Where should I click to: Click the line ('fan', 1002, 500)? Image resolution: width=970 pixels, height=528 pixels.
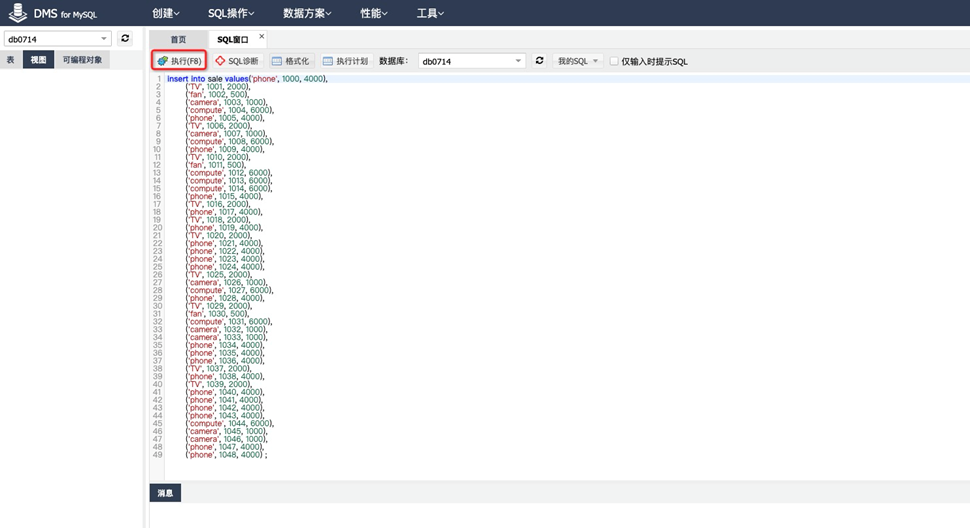coord(218,95)
